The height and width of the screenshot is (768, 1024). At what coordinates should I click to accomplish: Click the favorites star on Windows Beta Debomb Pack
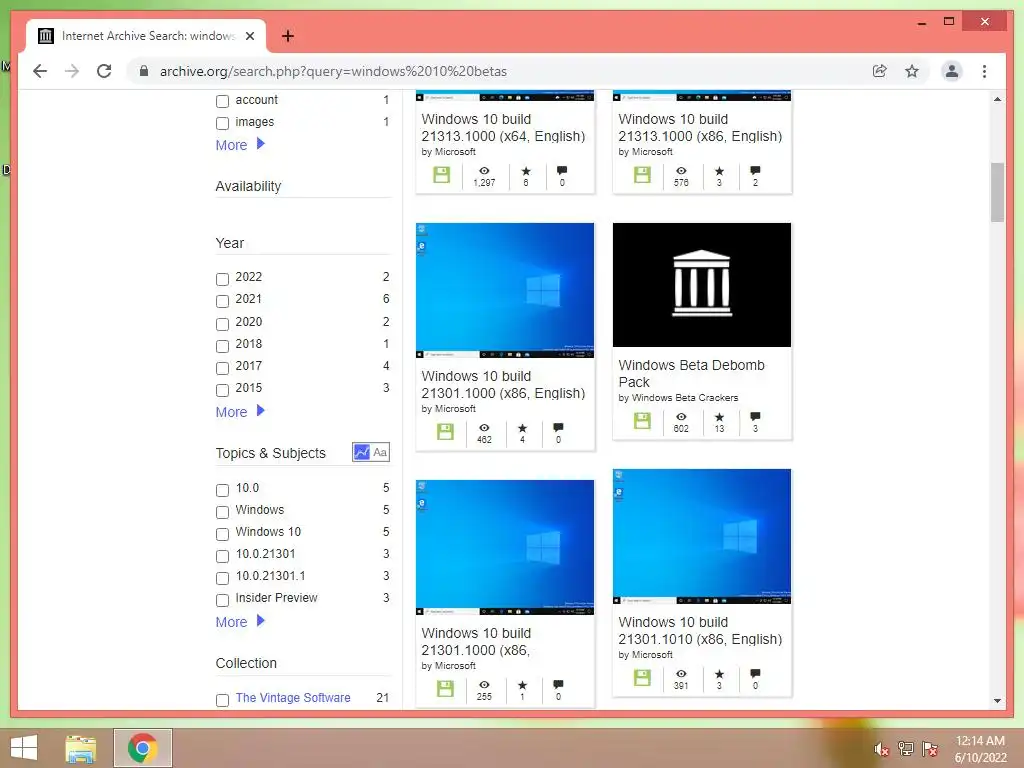719,417
